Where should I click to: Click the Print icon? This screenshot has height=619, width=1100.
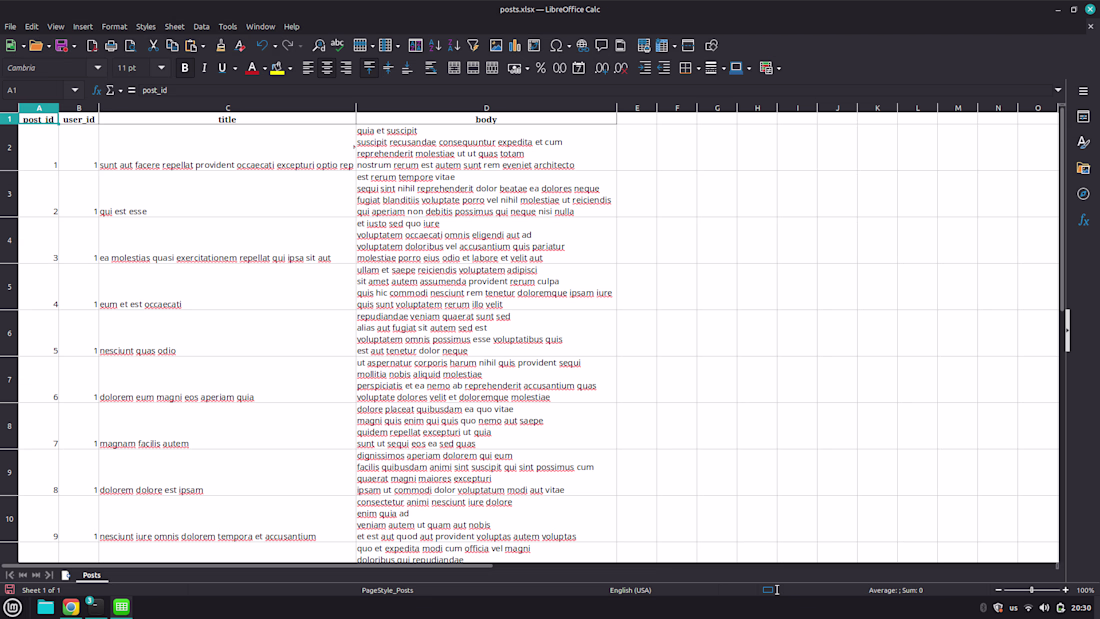(111, 46)
